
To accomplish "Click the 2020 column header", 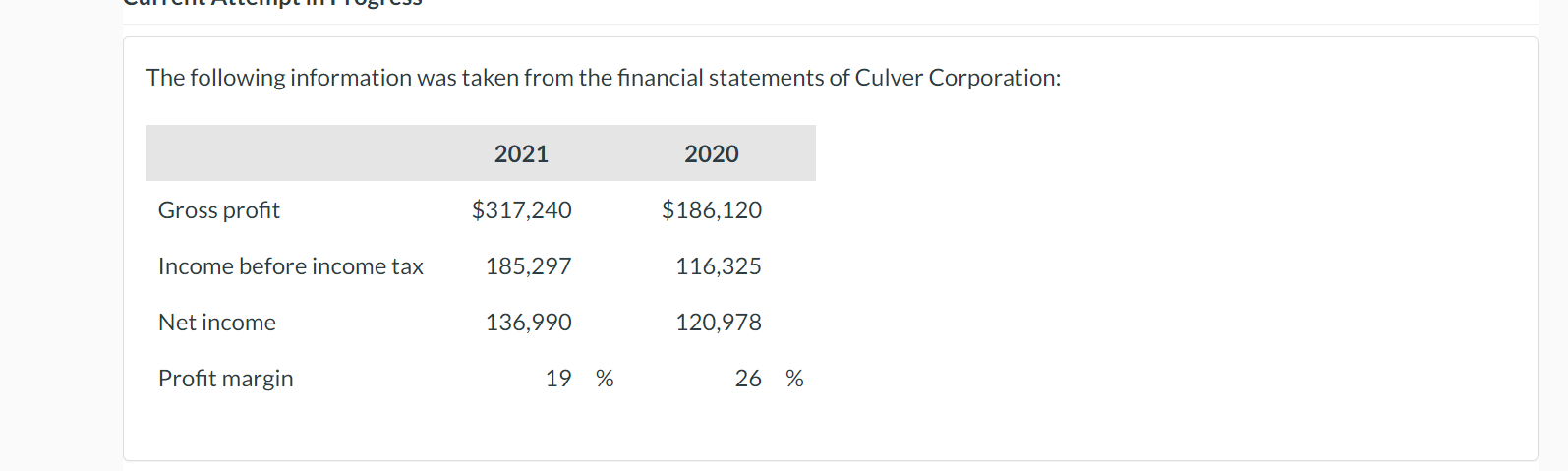I will [x=711, y=154].
